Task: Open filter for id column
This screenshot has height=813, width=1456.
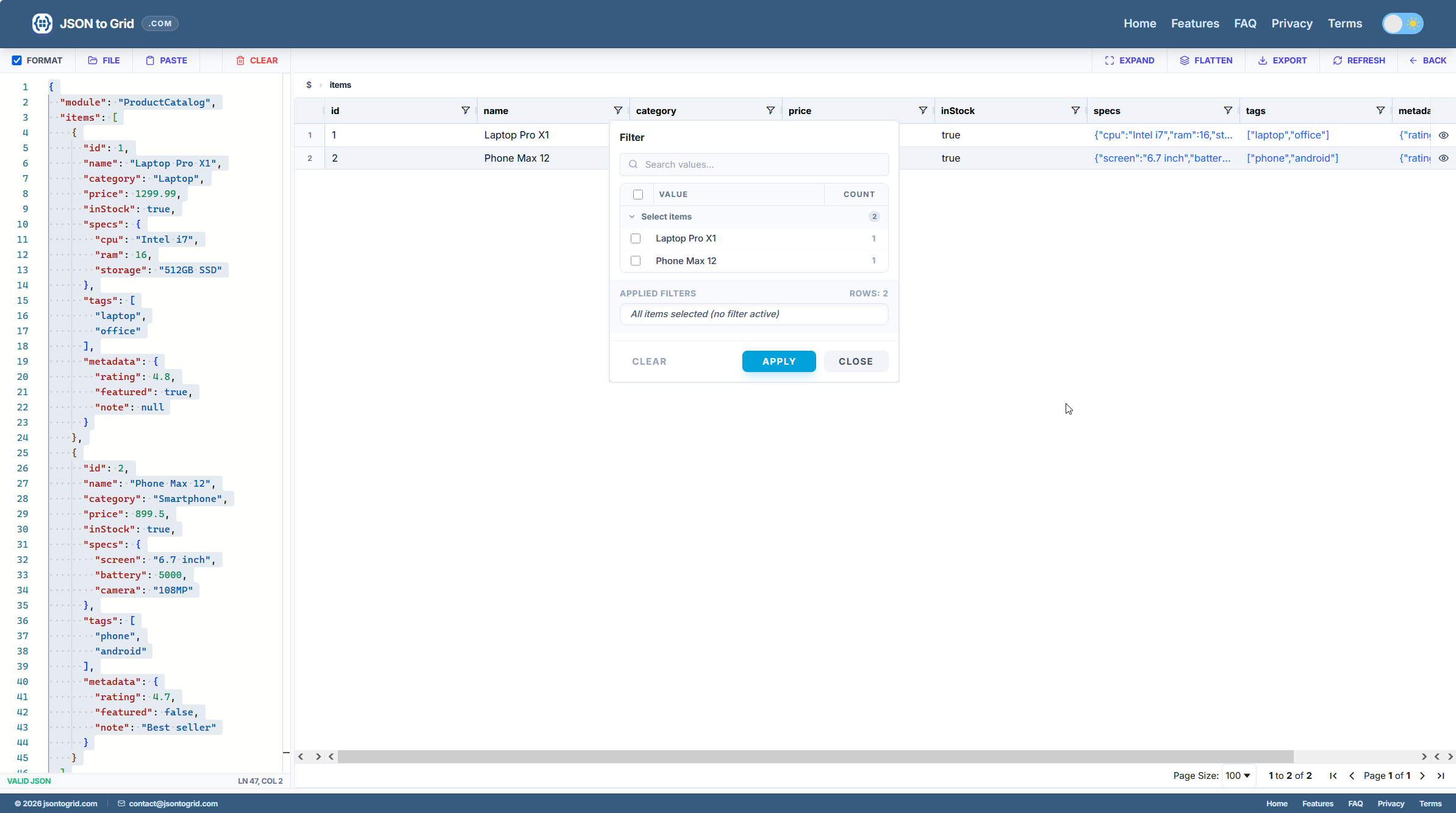Action: pos(465,110)
